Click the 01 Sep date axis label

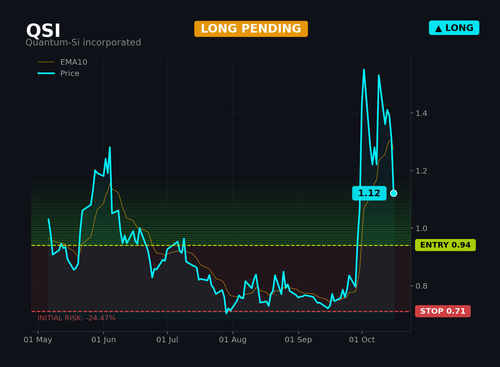[x=298, y=340]
